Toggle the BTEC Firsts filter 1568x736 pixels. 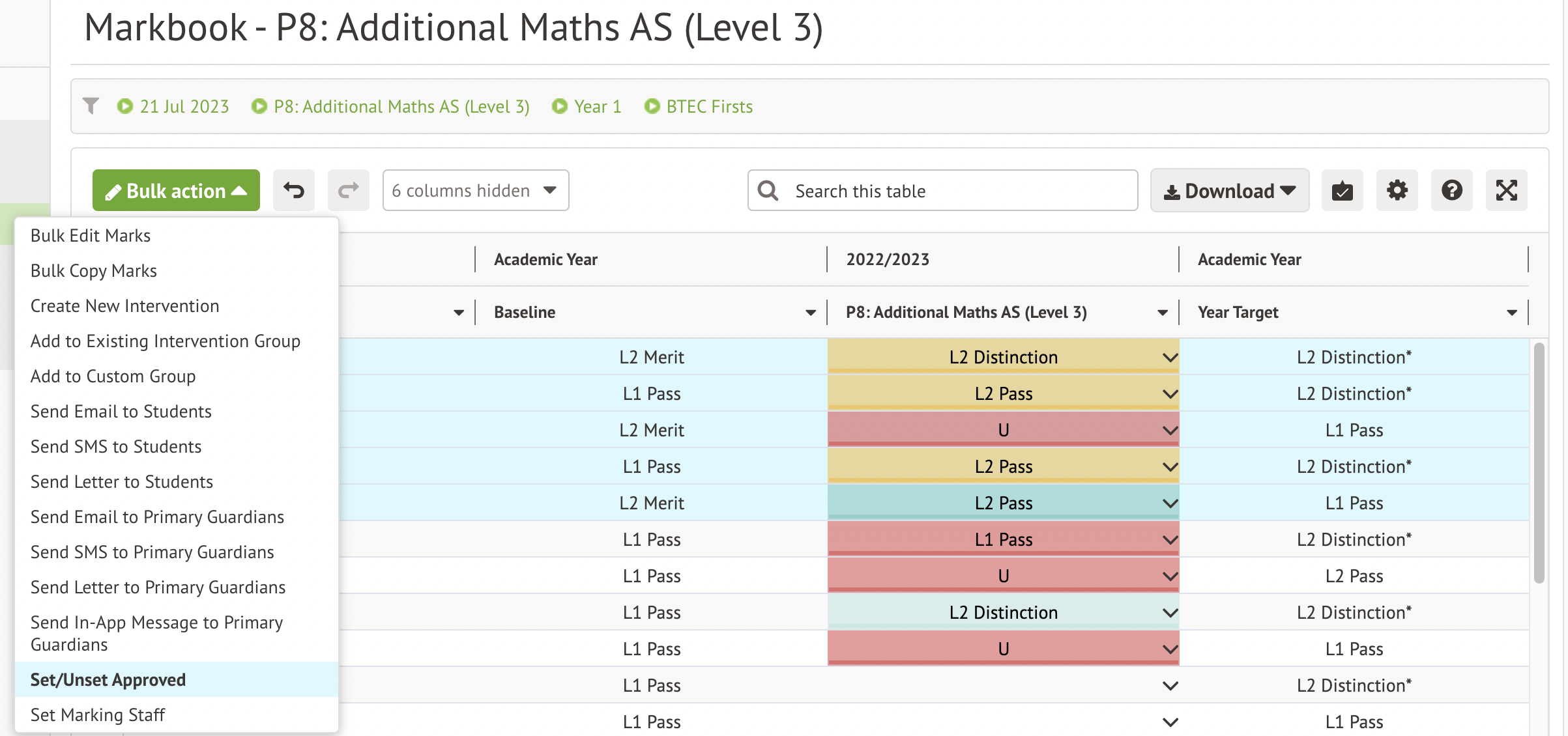click(x=709, y=106)
